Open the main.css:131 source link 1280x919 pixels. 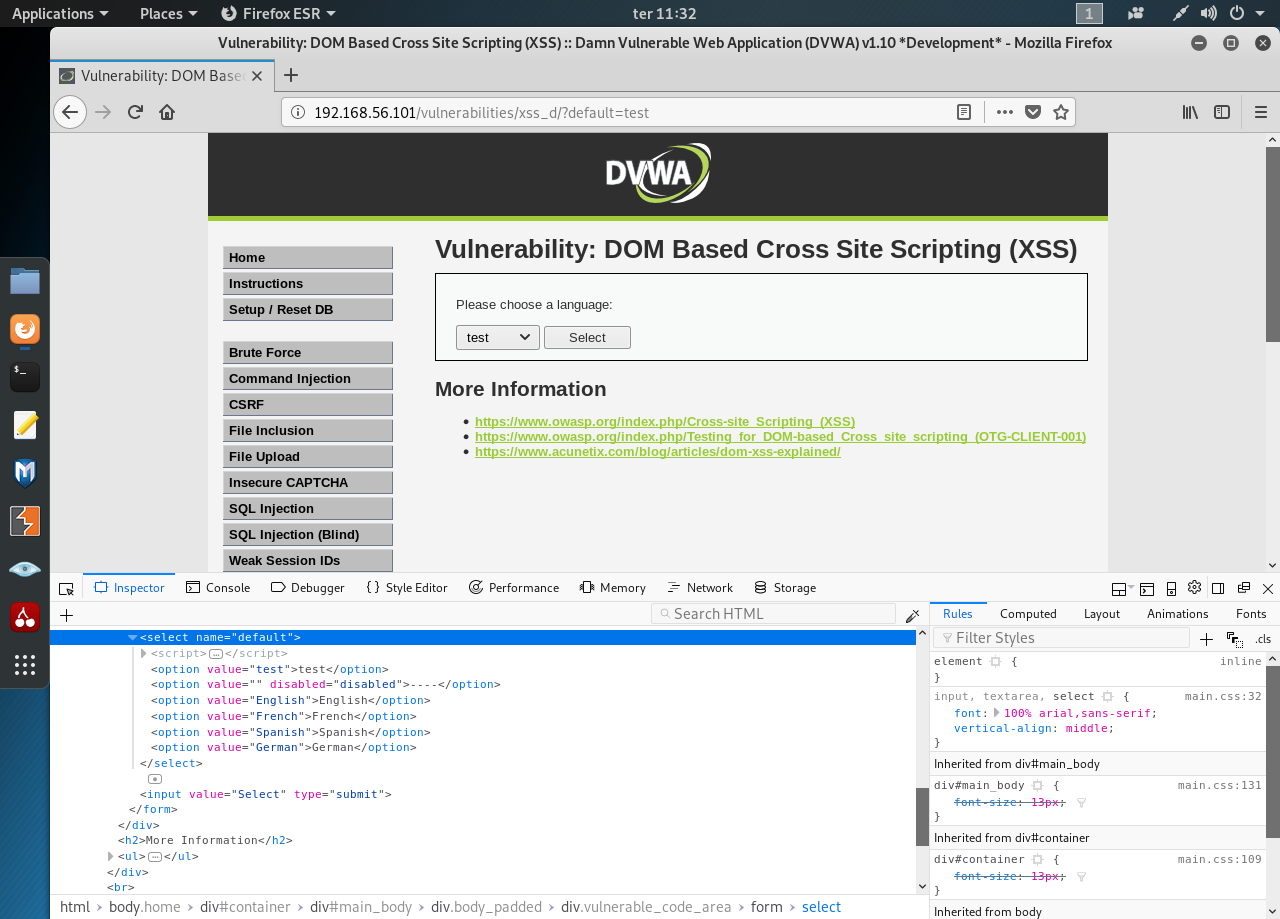(1220, 786)
